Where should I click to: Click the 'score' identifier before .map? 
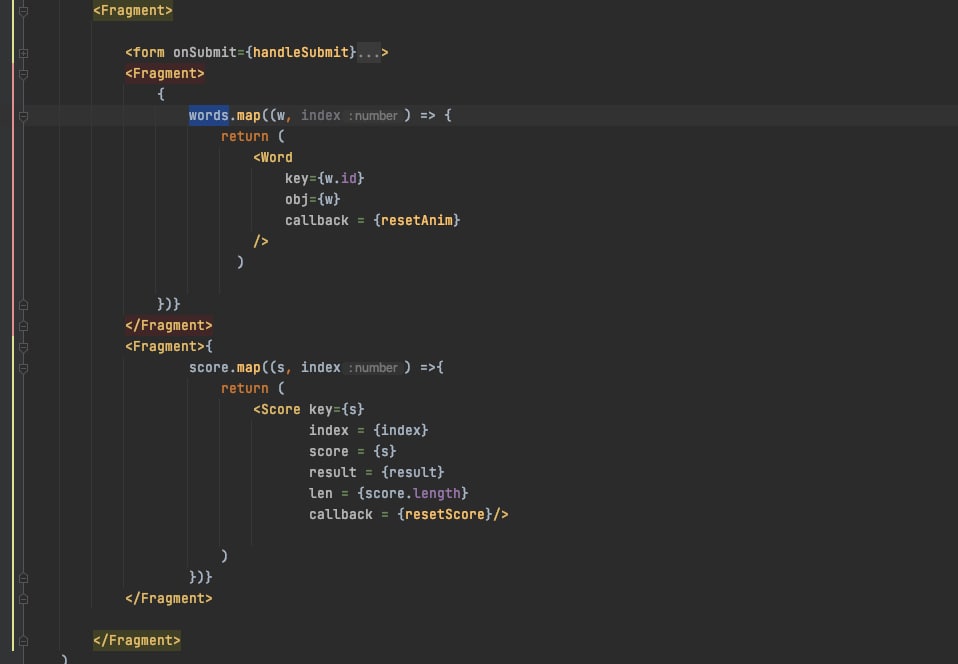pos(208,368)
